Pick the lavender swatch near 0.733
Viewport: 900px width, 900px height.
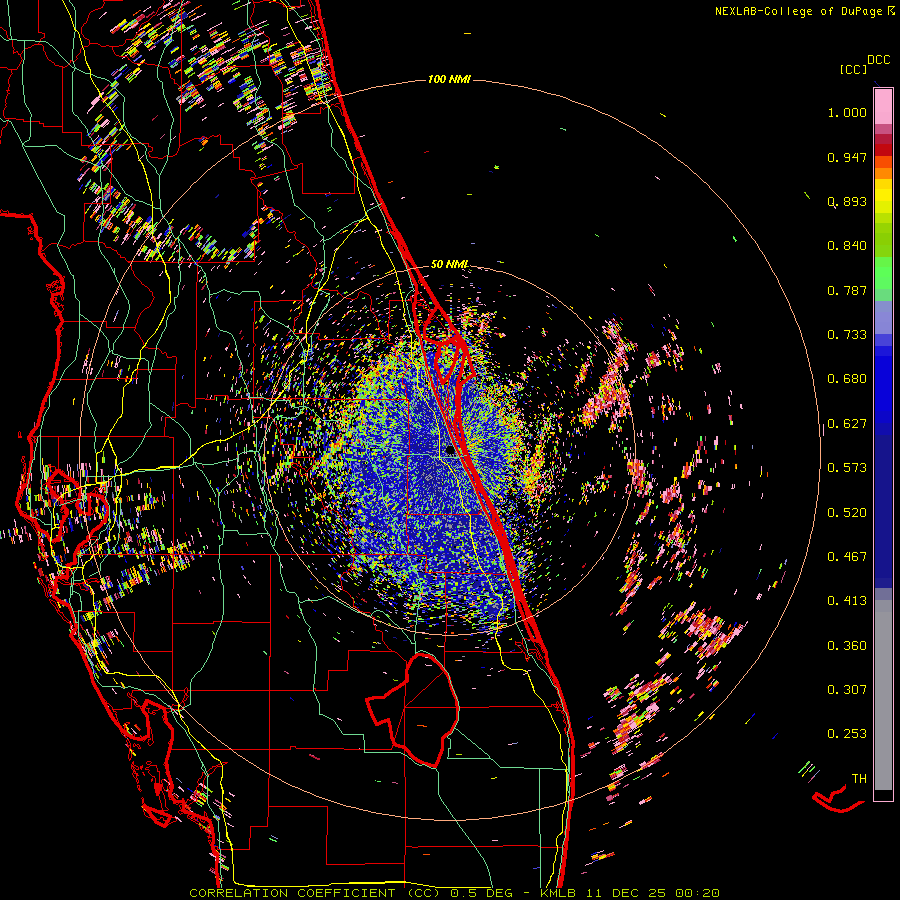coord(883,321)
